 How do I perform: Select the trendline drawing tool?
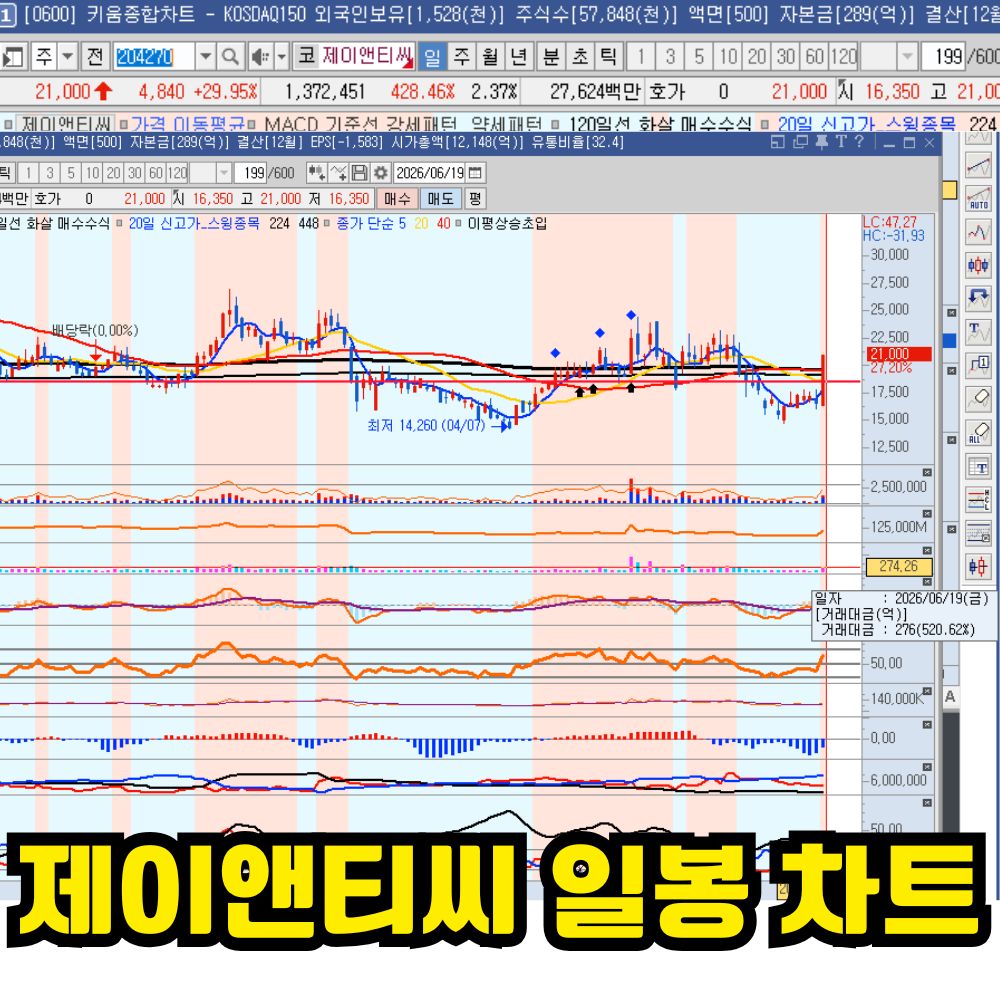[978, 166]
